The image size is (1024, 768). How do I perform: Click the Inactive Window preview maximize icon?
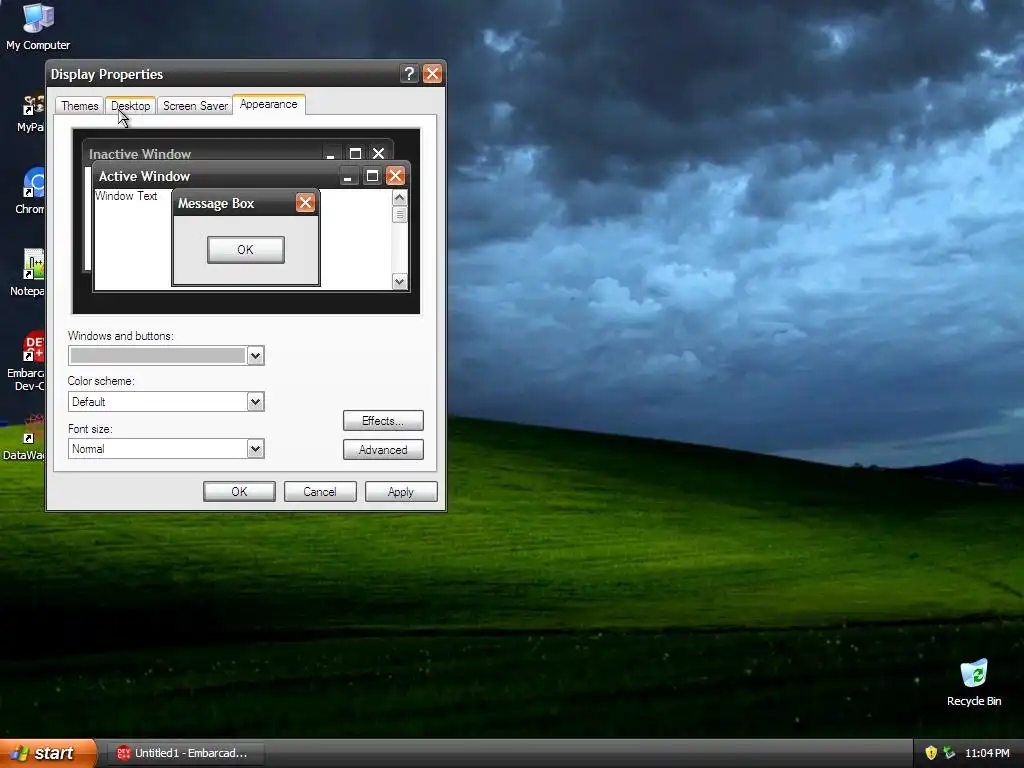click(x=355, y=153)
